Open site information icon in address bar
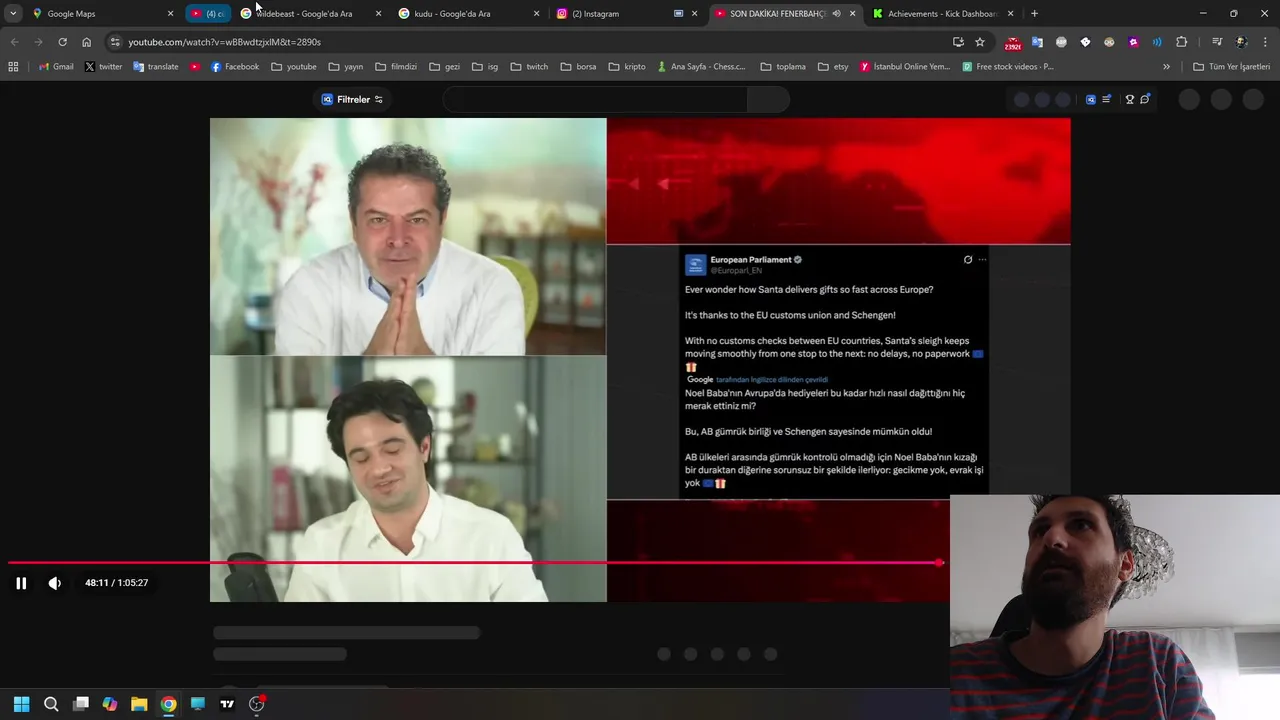The width and height of the screenshot is (1280, 720). (x=115, y=42)
